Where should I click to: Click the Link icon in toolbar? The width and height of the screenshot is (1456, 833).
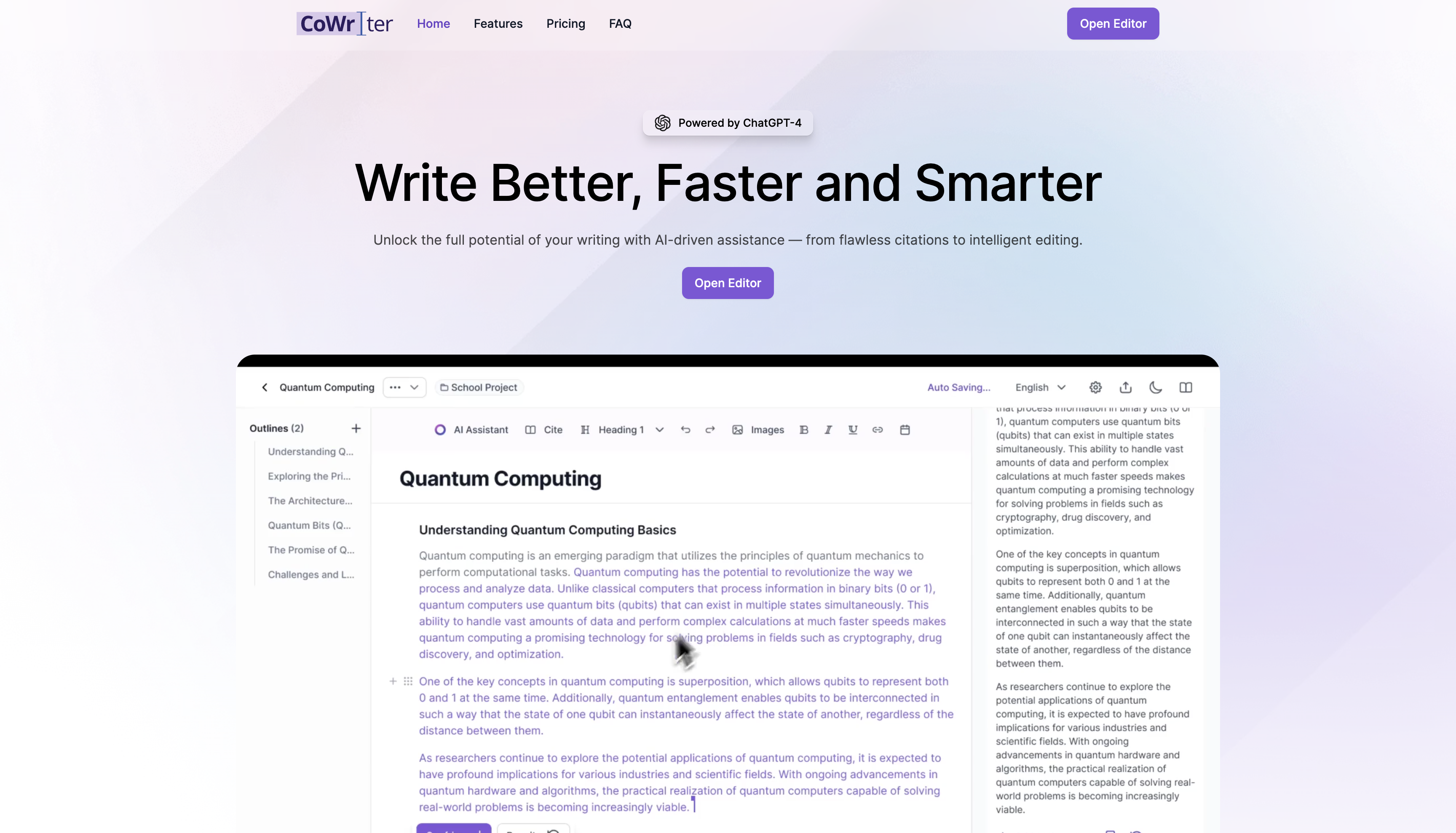[x=878, y=430]
